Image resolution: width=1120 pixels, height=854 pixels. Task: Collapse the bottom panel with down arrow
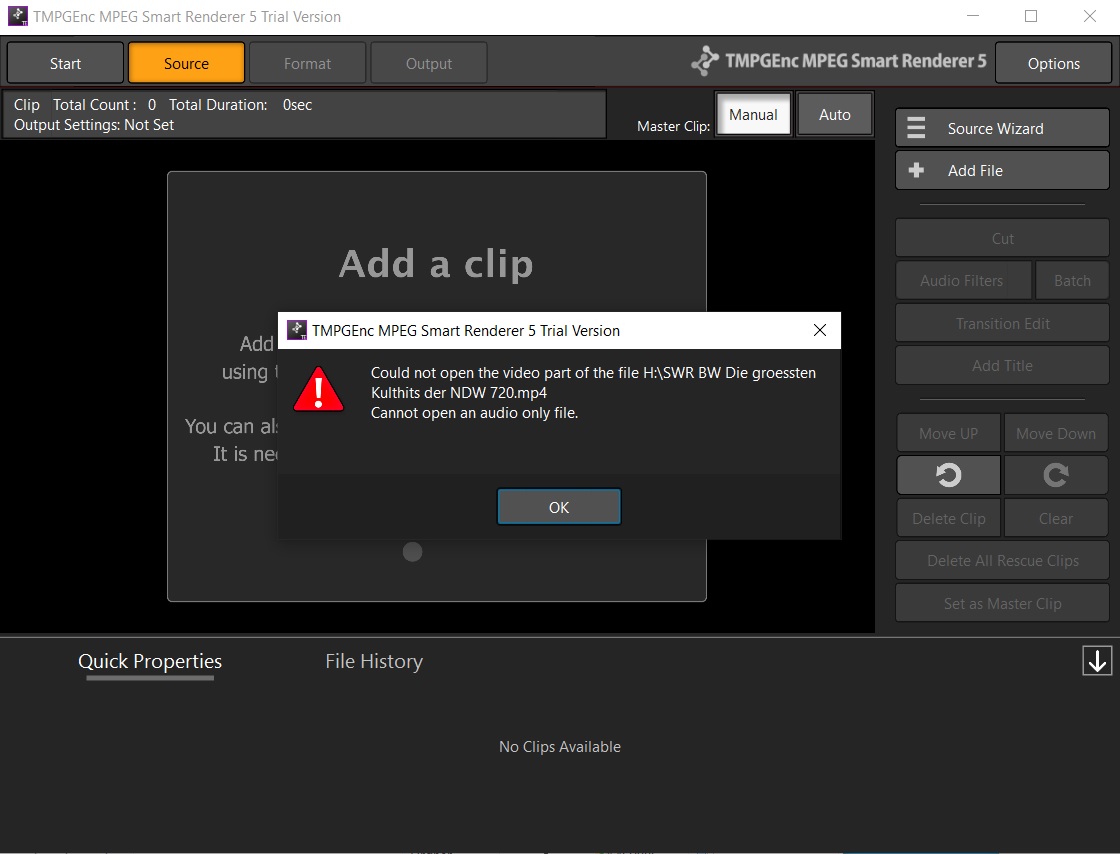point(1097,660)
